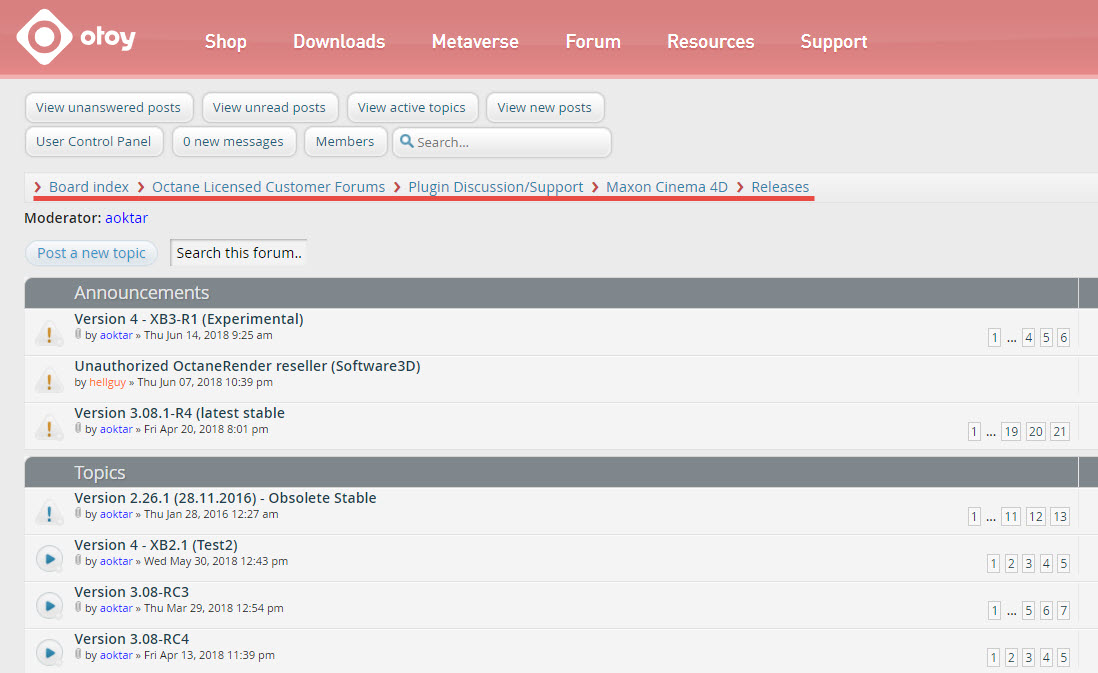
Task: Click announcement icon beside Unauthorized OctaneRender reseller
Action: click(x=49, y=381)
